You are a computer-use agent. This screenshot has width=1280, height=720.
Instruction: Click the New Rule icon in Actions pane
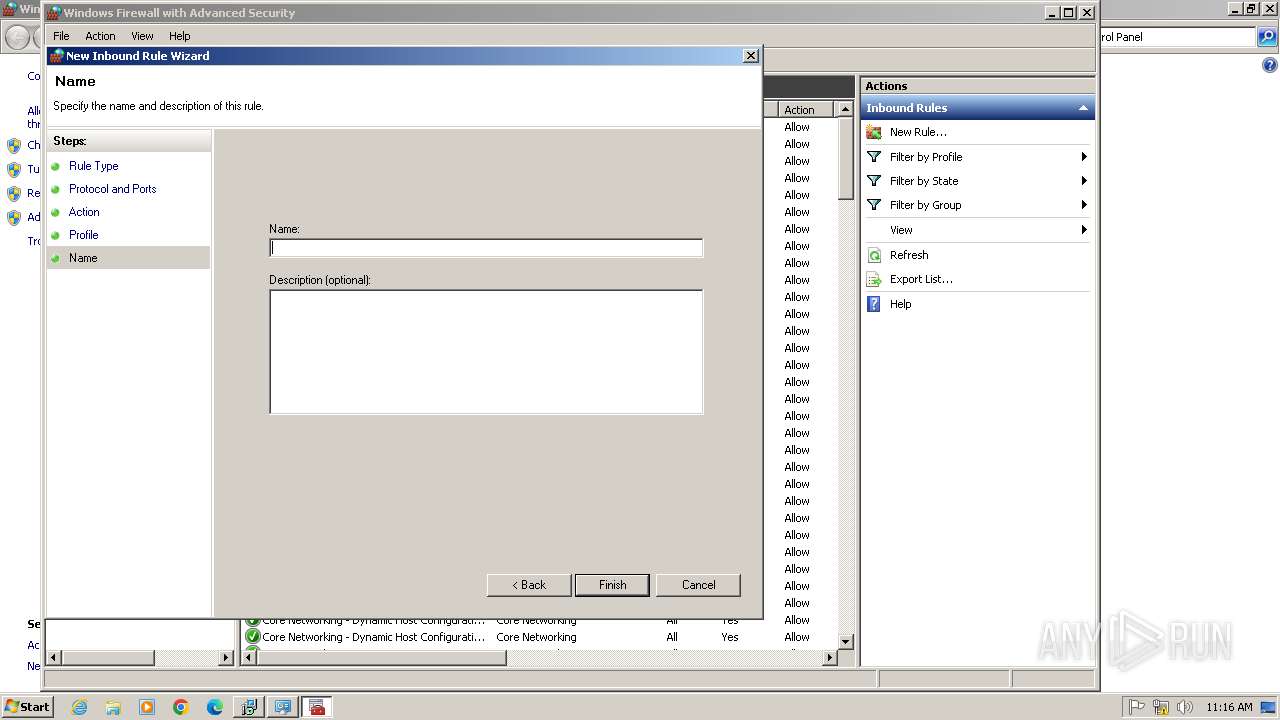coord(874,132)
